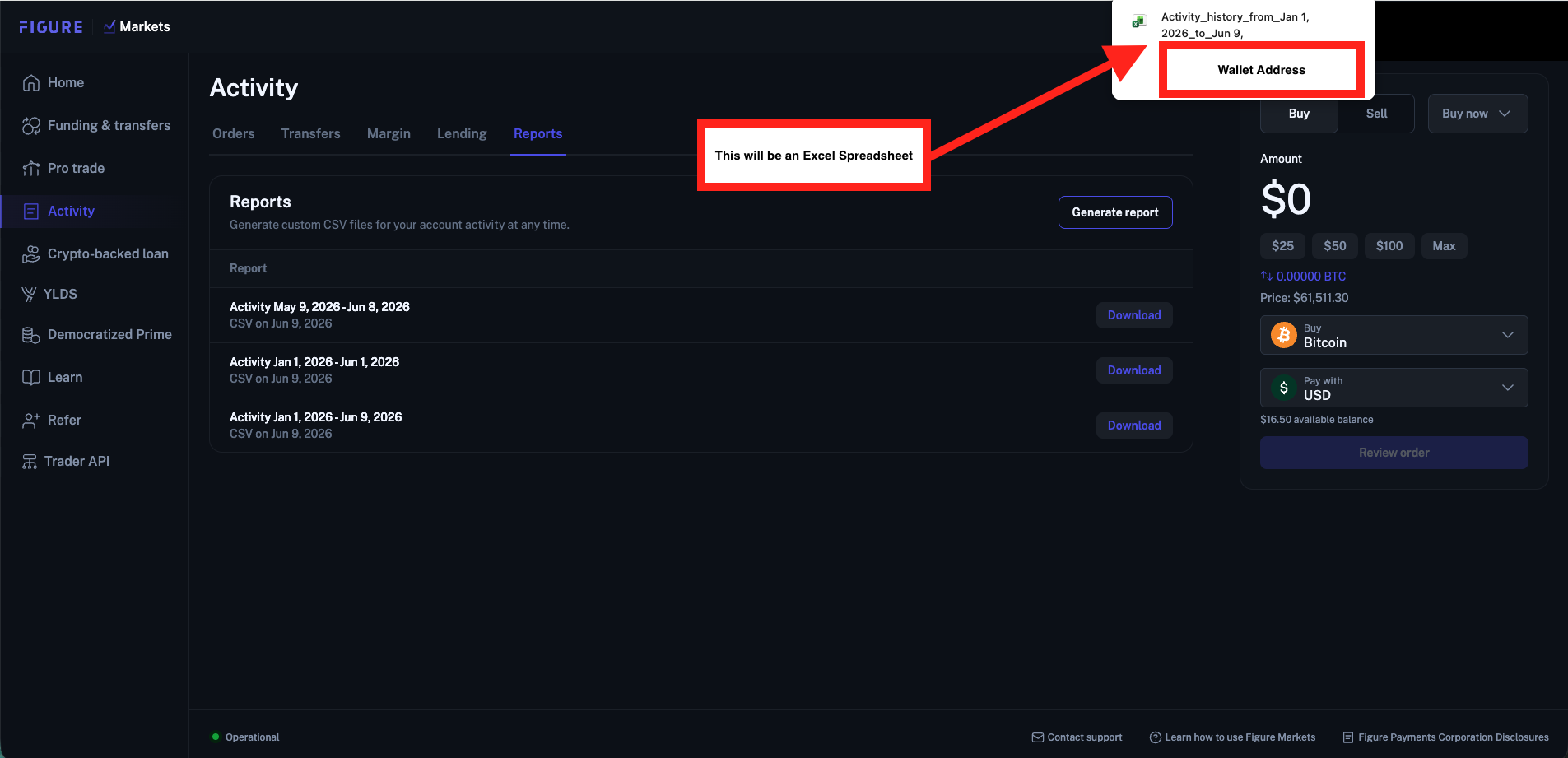The image size is (1568, 758).
Task: Switch to the Margin tab
Action: 389,134
